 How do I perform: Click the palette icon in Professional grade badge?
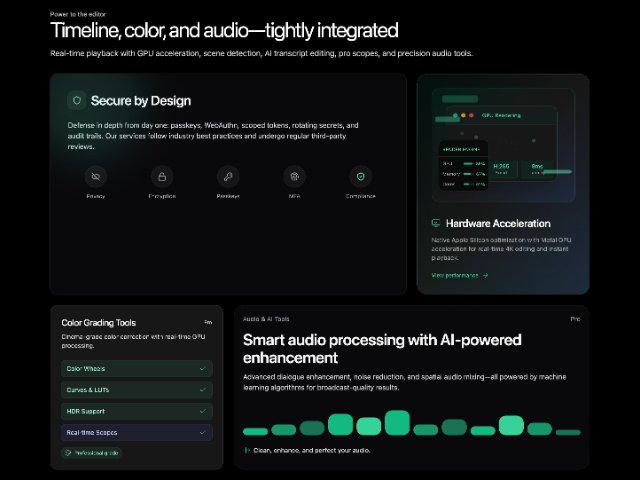pos(68,453)
